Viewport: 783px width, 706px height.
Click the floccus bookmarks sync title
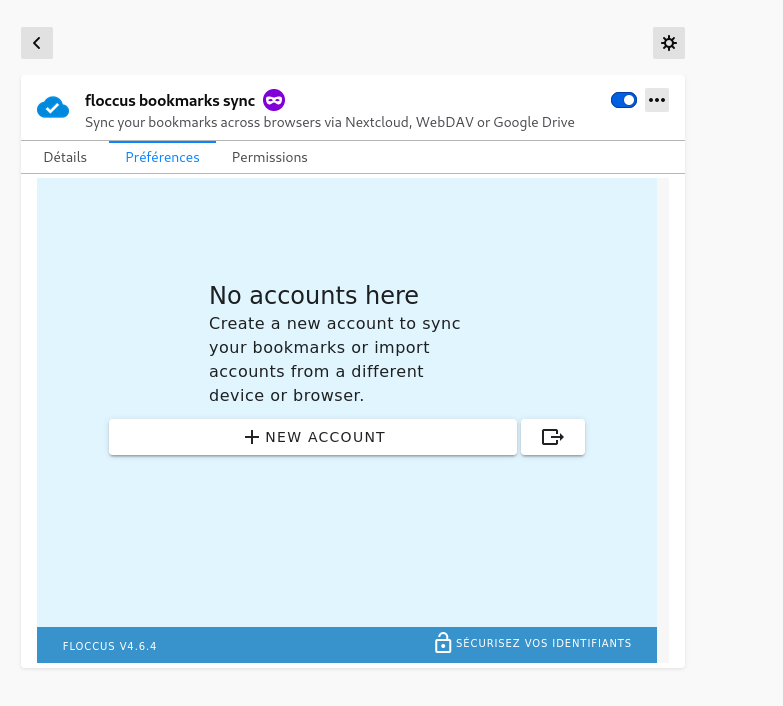pyautogui.click(x=170, y=100)
